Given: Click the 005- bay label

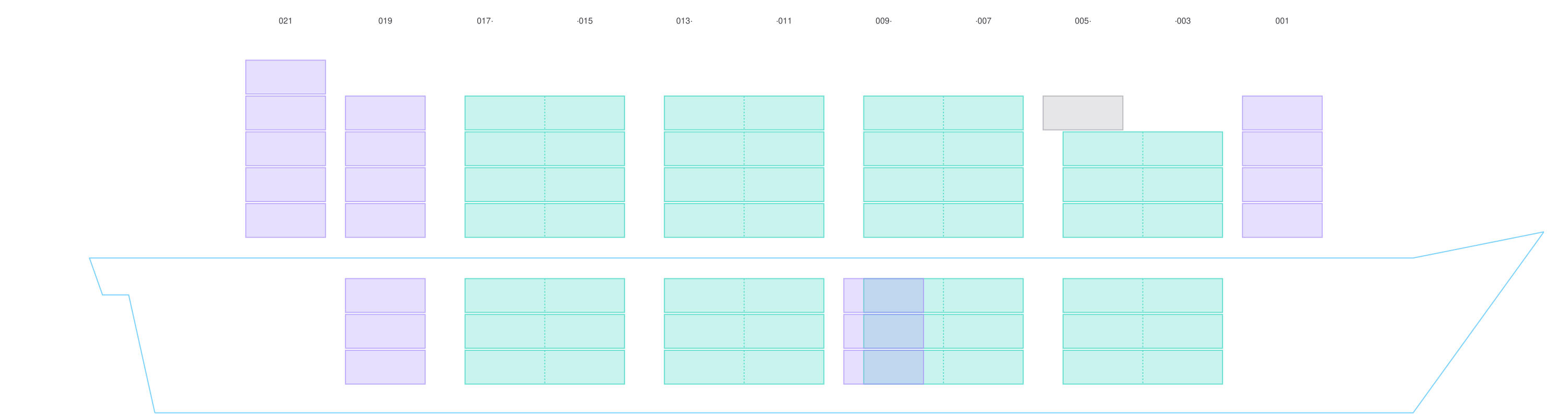Looking at the screenshot, I should pyautogui.click(x=1082, y=21).
